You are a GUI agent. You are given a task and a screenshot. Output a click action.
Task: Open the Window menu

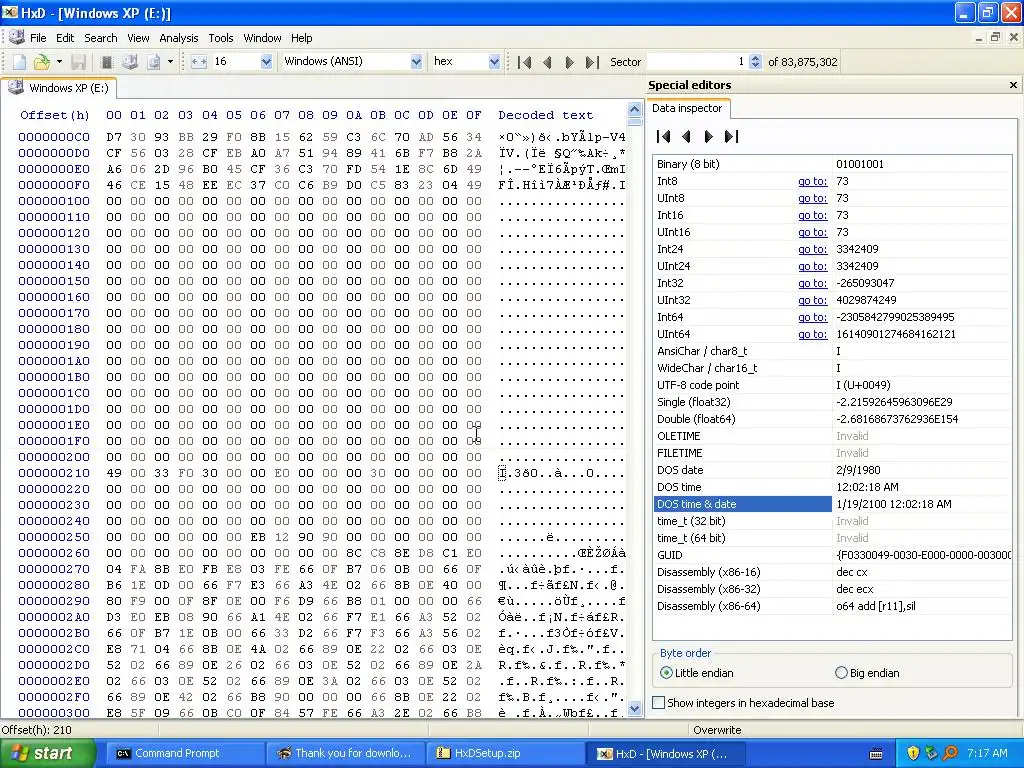(262, 38)
